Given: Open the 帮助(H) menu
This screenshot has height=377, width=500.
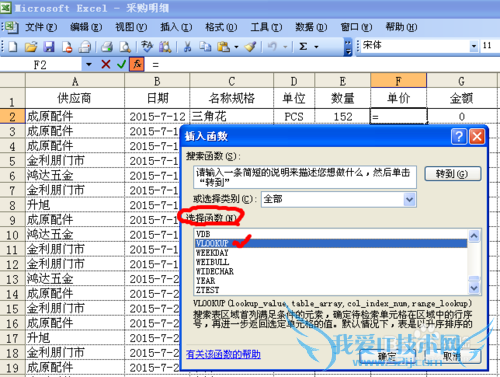Looking at the screenshot, I should 401,27.
